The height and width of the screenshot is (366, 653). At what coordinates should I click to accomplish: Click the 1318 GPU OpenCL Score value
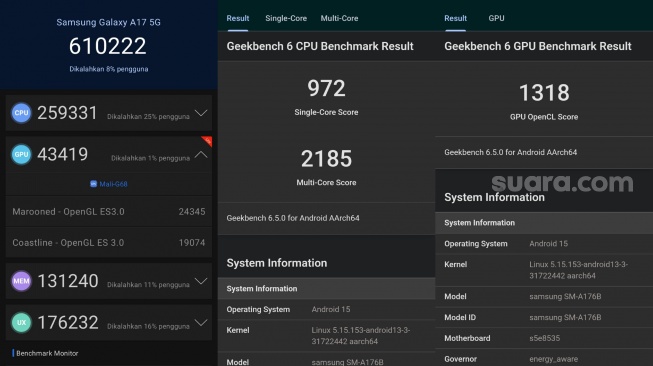pos(544,93)
